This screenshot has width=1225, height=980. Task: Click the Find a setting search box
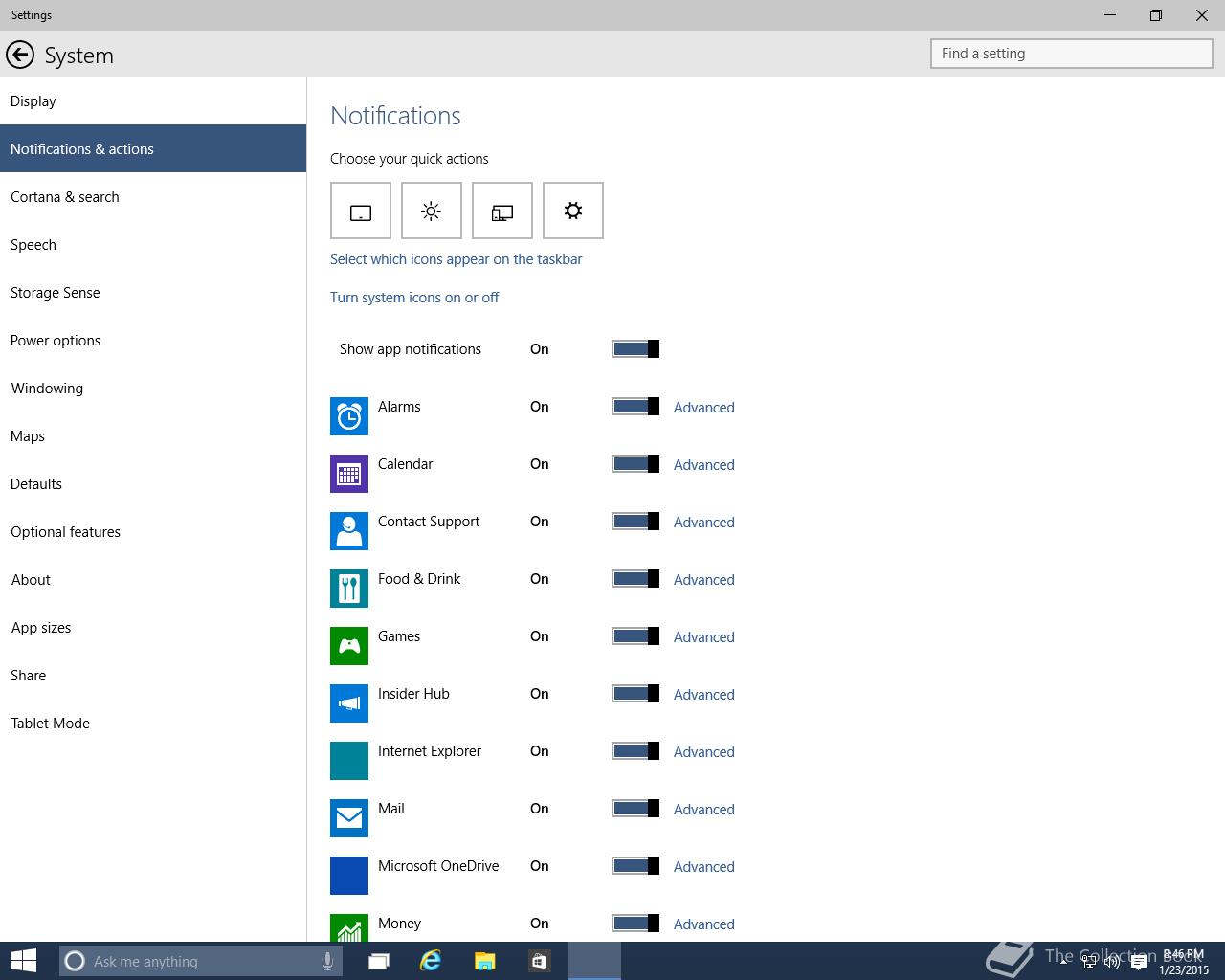click(1072, 54)
